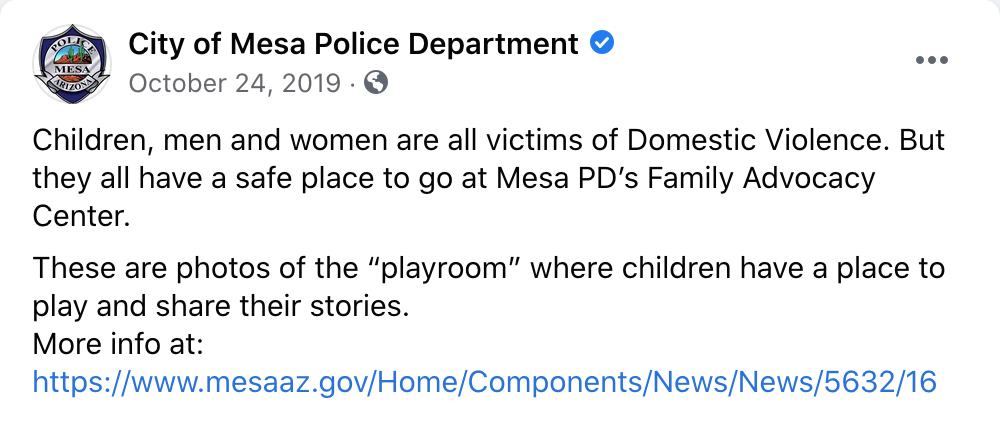Open the October 24, 2019 post timestamp
The image size is (1000, 422).
coord(235,83)
